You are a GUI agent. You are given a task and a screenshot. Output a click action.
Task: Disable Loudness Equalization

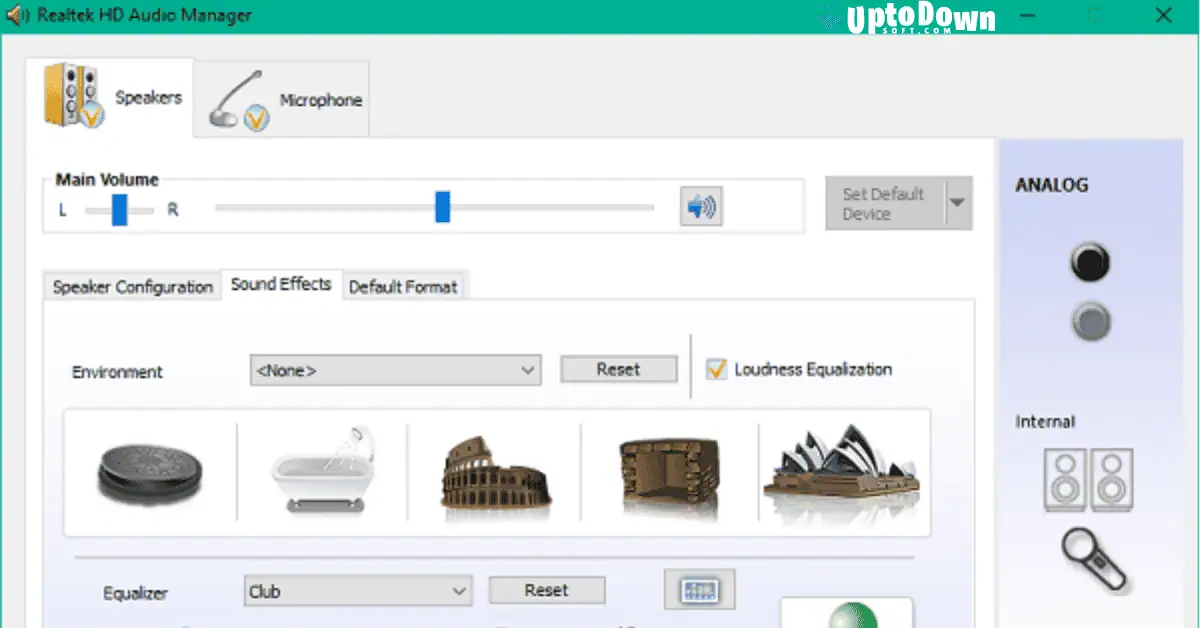717,369
